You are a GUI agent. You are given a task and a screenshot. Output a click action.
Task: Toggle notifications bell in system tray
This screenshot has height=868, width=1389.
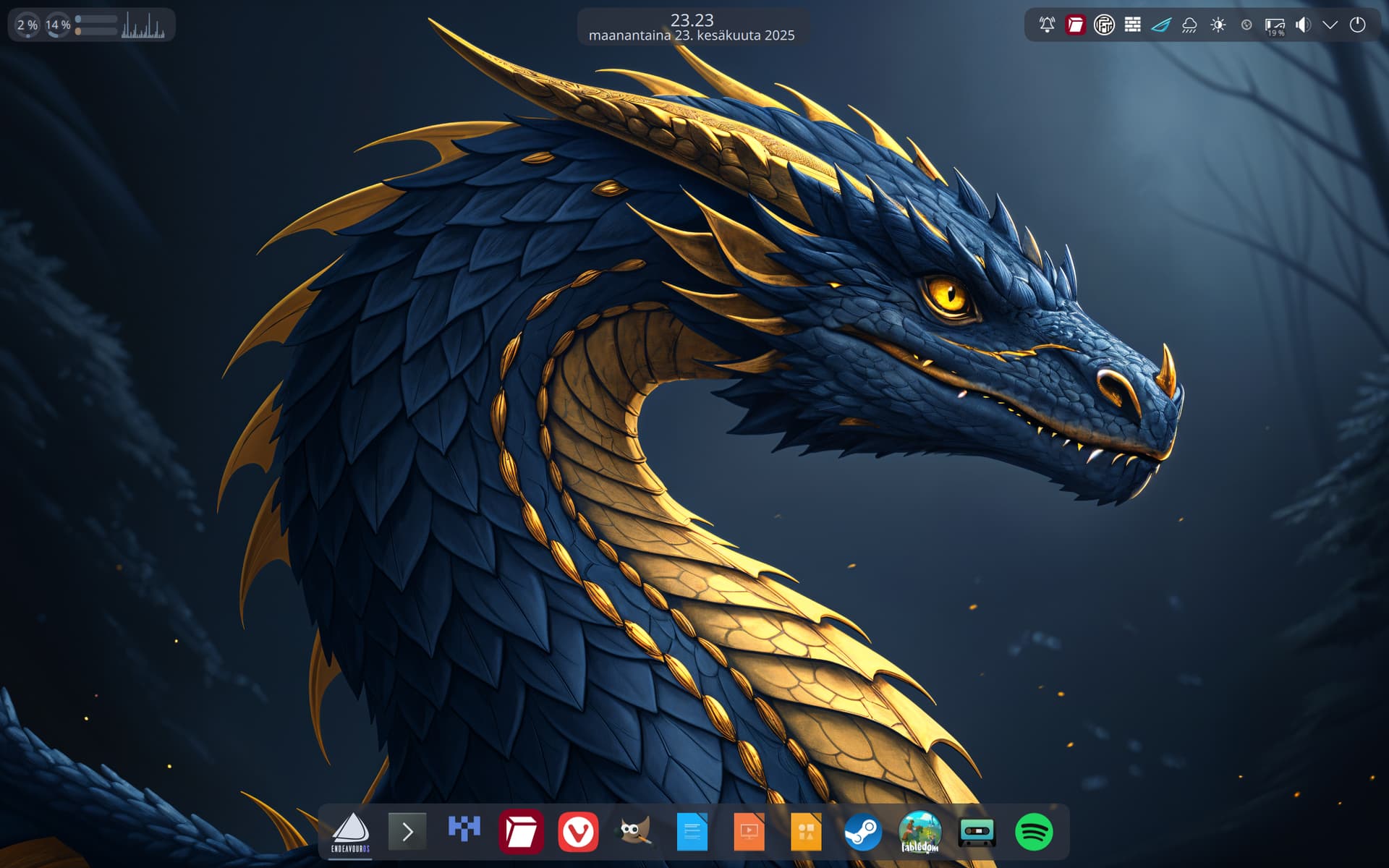click(1047, 25)
